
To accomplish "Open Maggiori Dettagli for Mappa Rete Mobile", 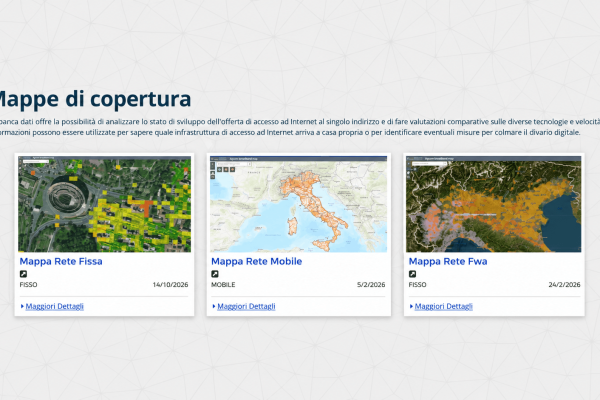I will (x=246, y=306).
